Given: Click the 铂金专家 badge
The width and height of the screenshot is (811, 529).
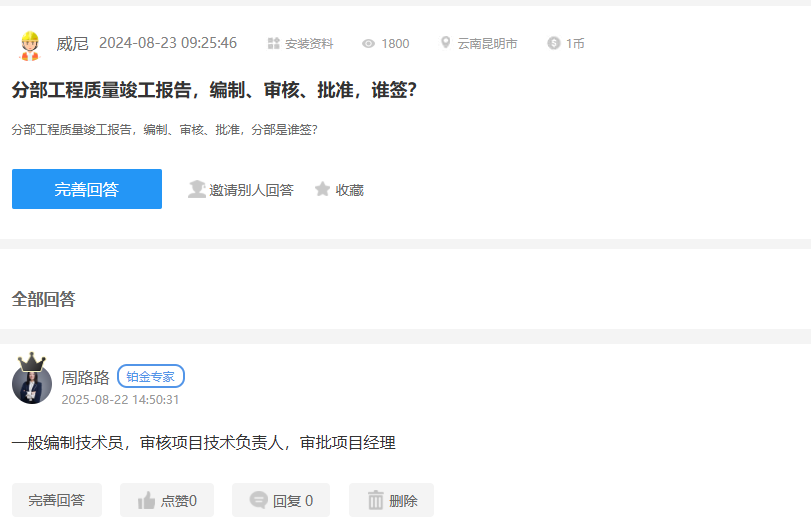Looking at the screenshot, I should click(151, 376).
